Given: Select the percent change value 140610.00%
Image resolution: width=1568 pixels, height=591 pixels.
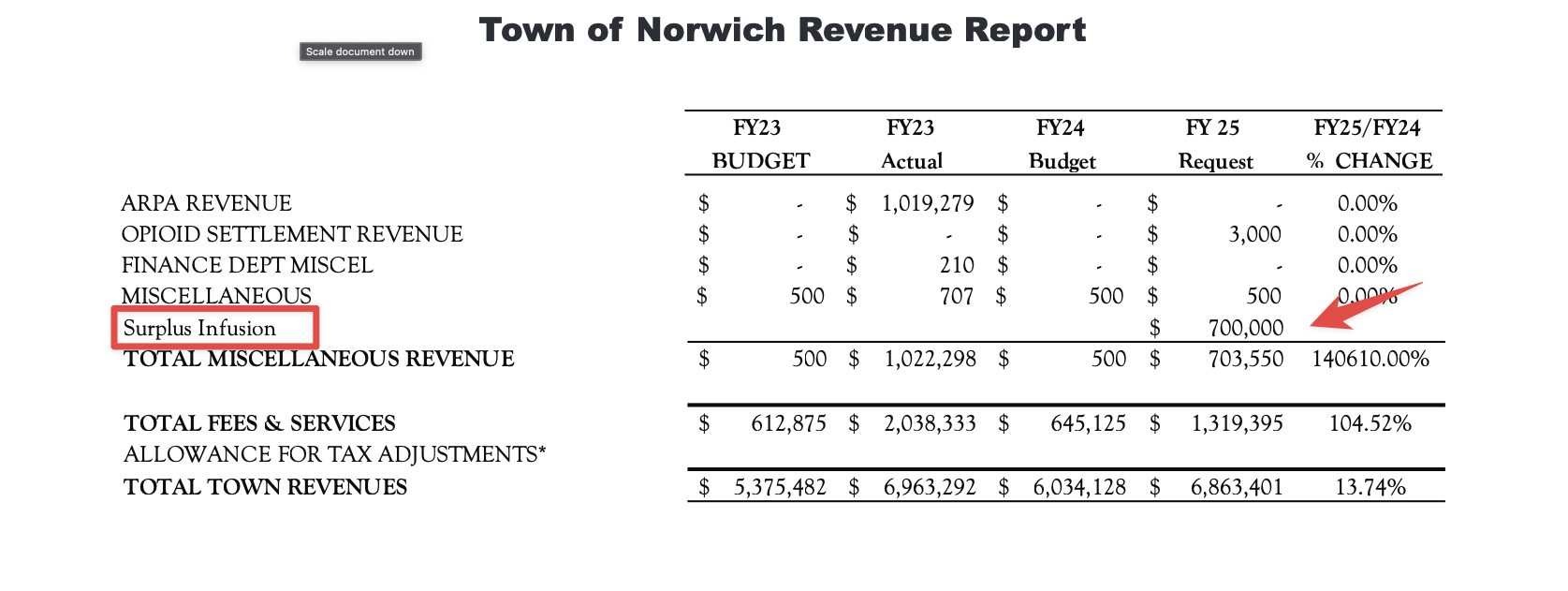Looking at the screenshot, I should click(1370, 359).
